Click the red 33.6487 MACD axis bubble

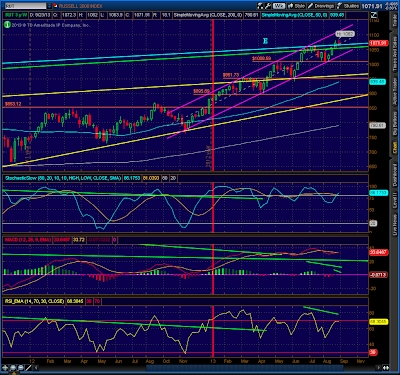(378, 252)
